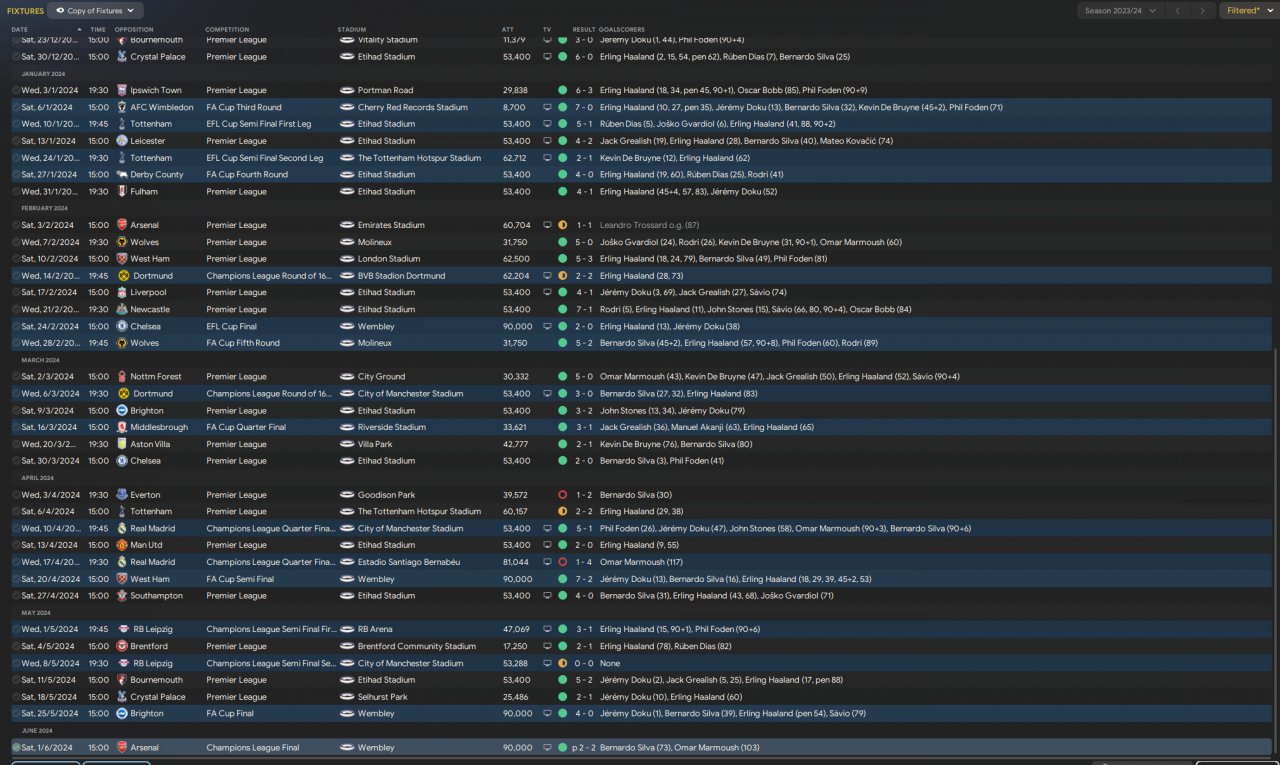Click the Leicester club badge
Screen dimensions: 1280x765
tap(122, 141)
